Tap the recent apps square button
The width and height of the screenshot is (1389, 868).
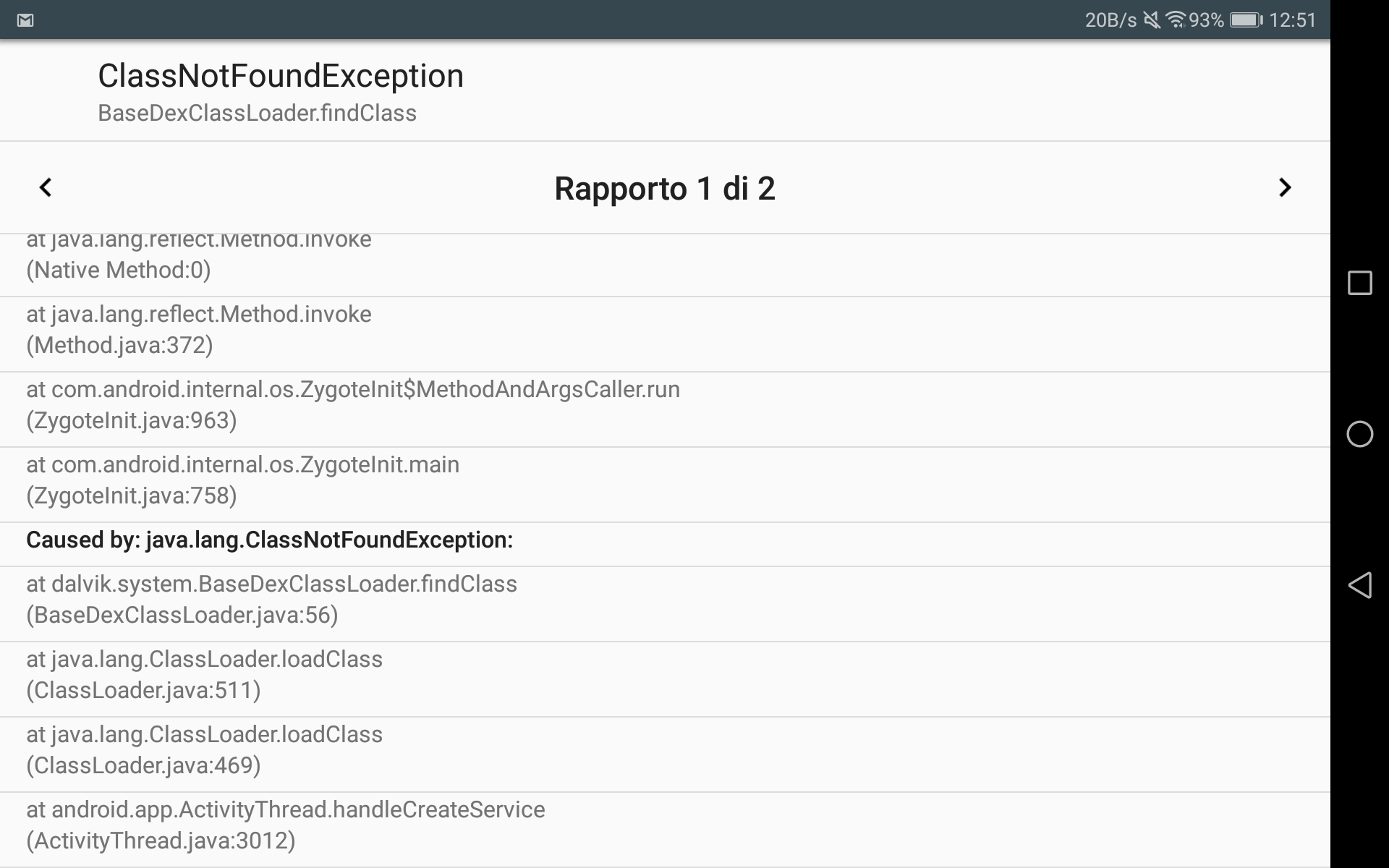tap(1359, 283)
